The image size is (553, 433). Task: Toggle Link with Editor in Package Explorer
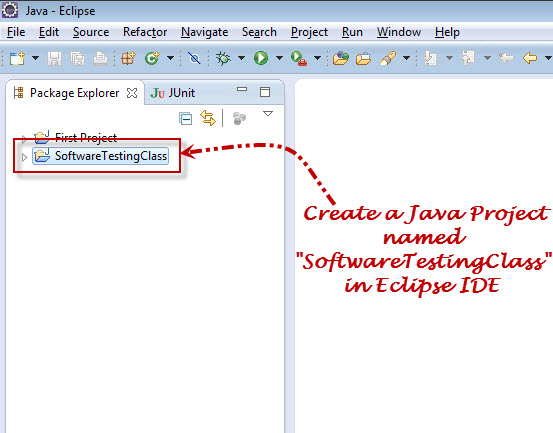(208, 118)
